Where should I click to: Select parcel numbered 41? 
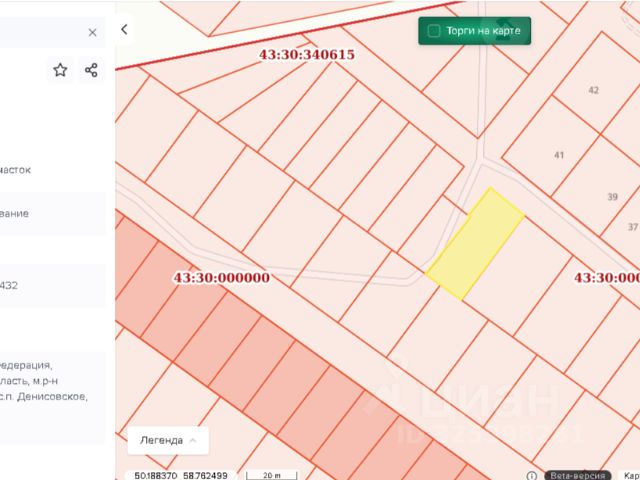[x=559, y=155]
